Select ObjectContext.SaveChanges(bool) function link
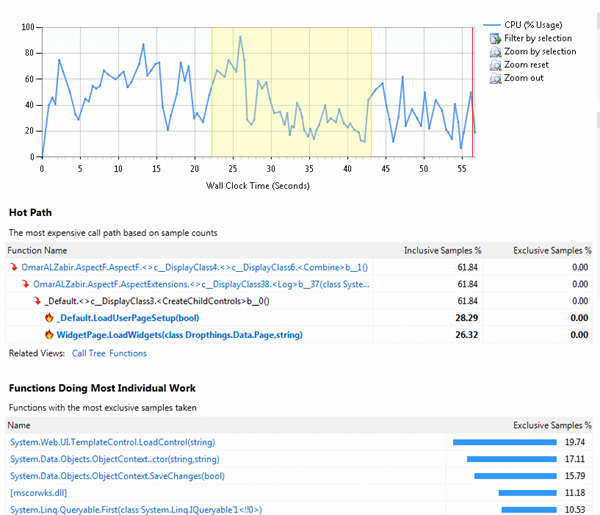Image resolution: width=600 pixels, height=515 pixels. (117, 475)
